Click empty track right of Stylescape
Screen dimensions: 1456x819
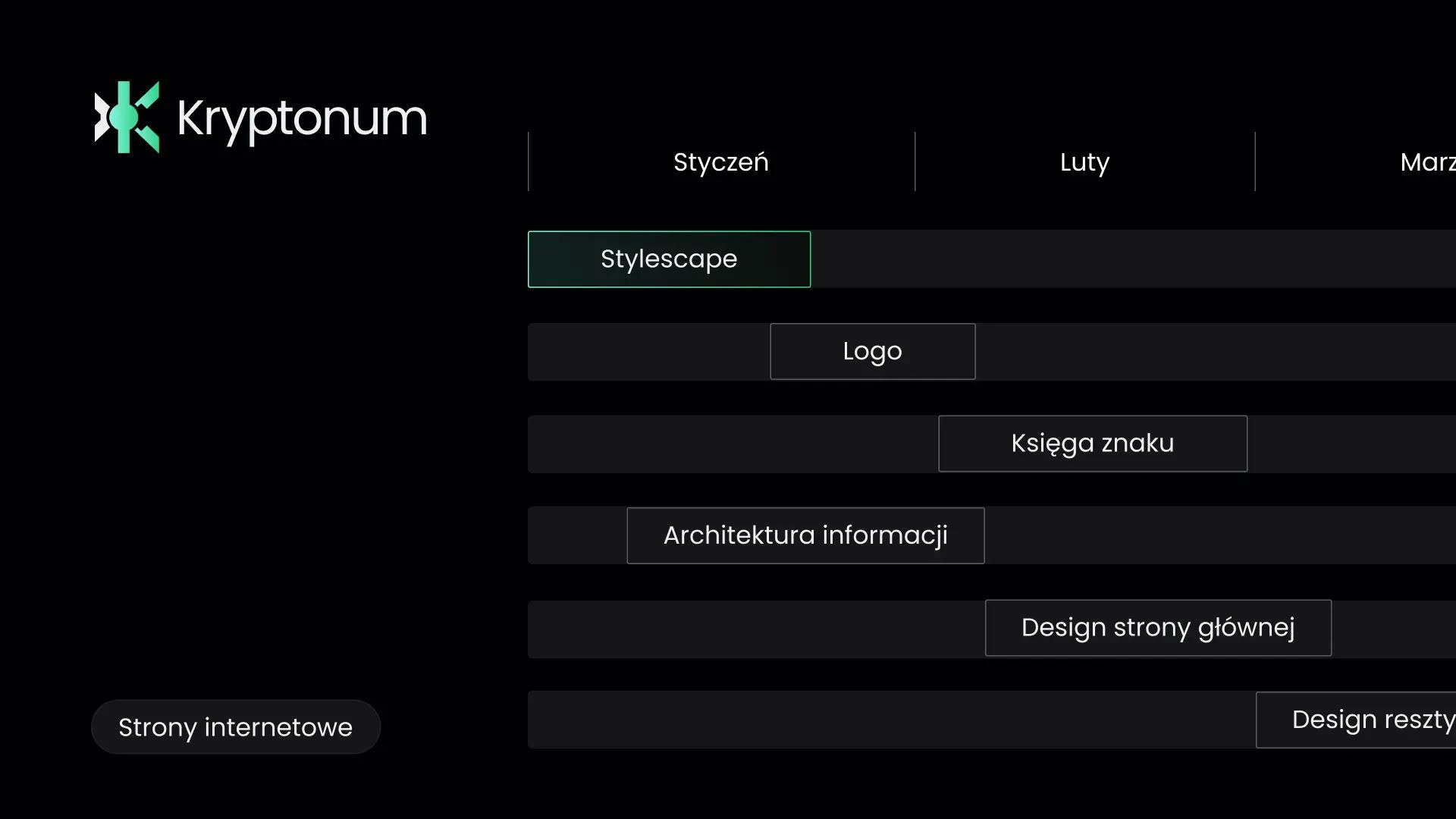(x=1130, y=259)
